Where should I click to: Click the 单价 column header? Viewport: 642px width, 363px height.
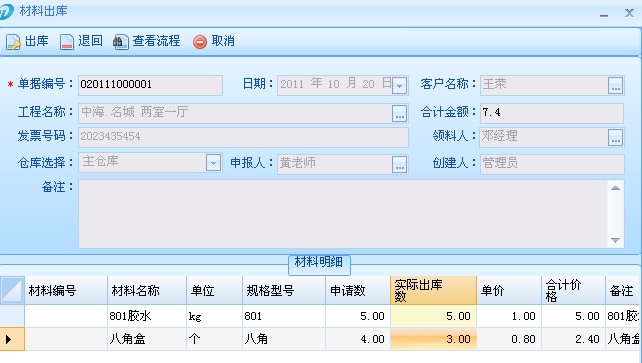(509, 291)
